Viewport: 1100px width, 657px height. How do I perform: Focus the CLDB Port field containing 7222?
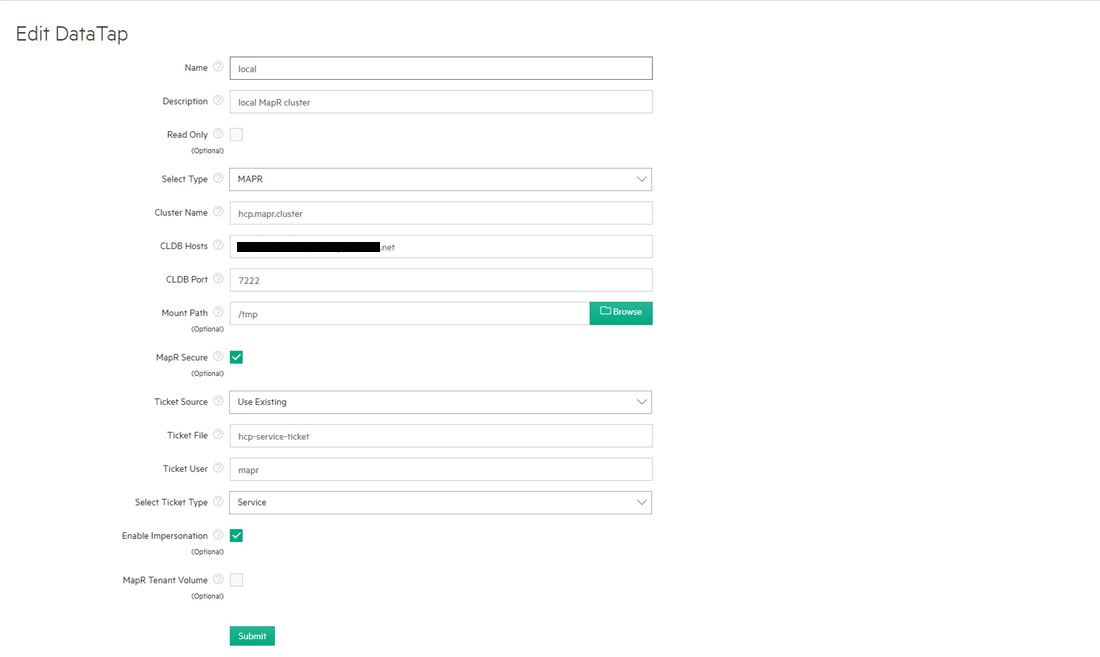point(441,280)
